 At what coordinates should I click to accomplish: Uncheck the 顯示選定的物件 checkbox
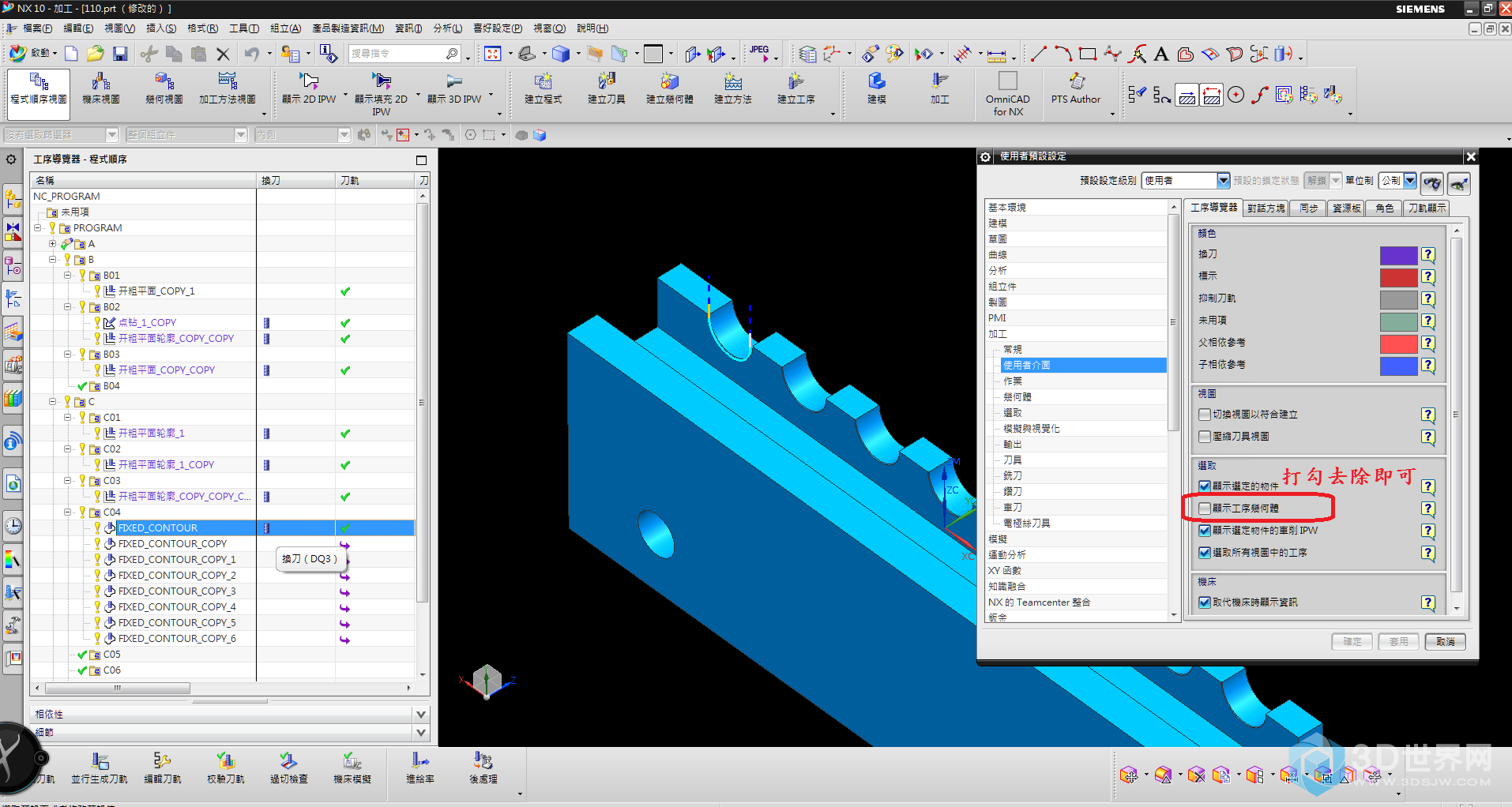[1205, 486]
